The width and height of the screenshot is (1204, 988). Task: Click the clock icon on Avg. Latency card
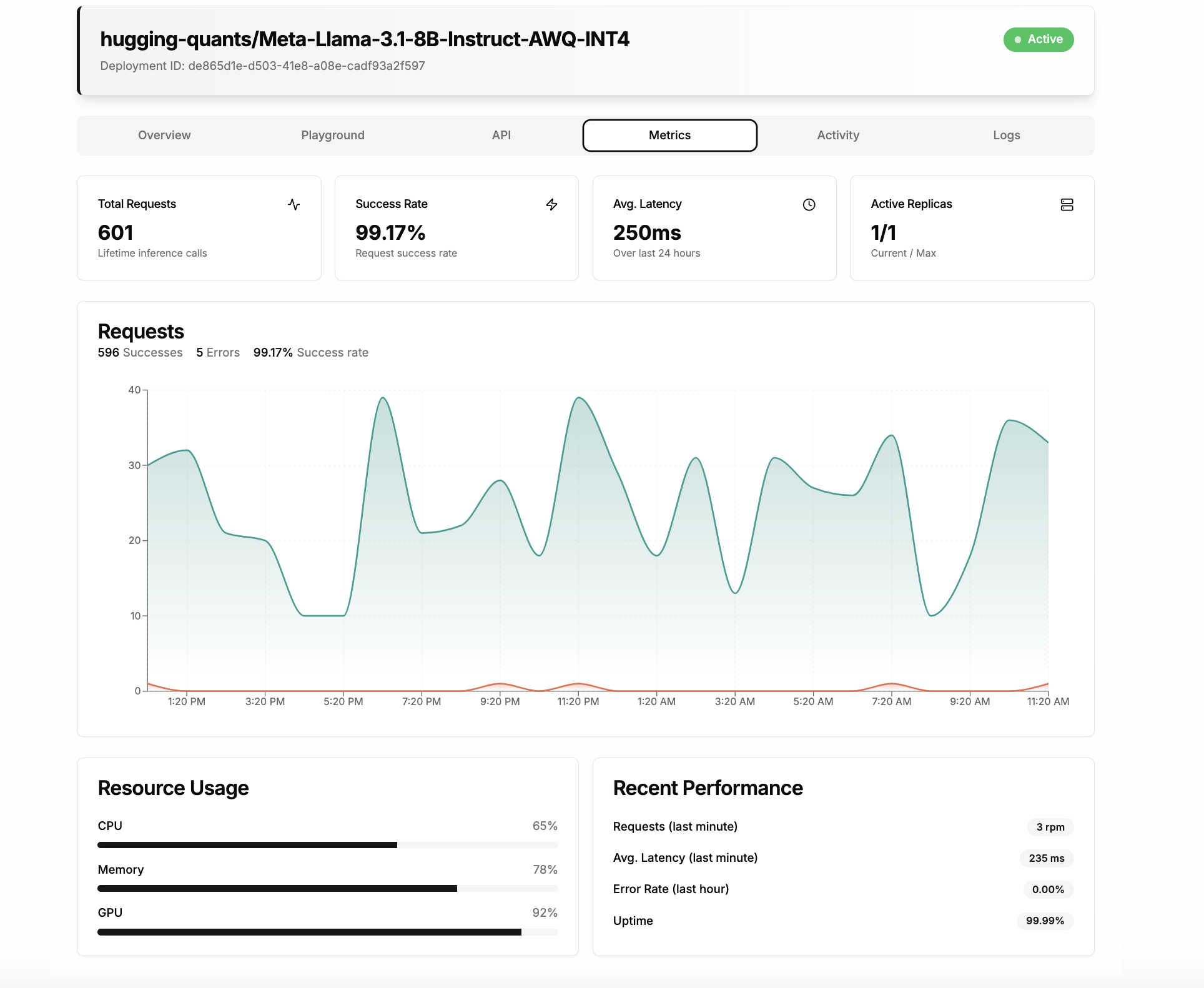pyautogui.click(x=809, y=204)
